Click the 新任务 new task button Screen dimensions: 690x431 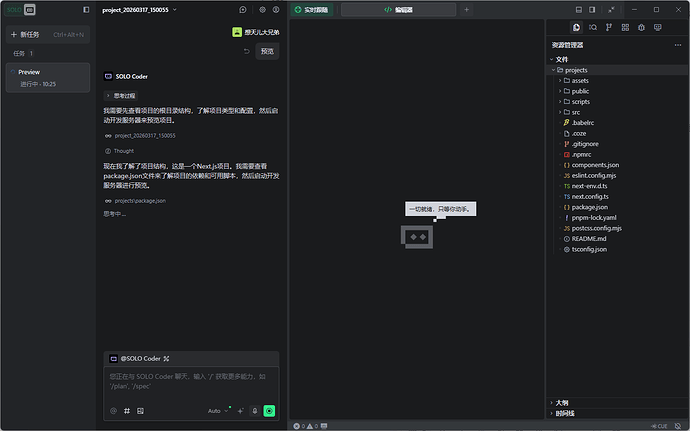click(29, 34)
